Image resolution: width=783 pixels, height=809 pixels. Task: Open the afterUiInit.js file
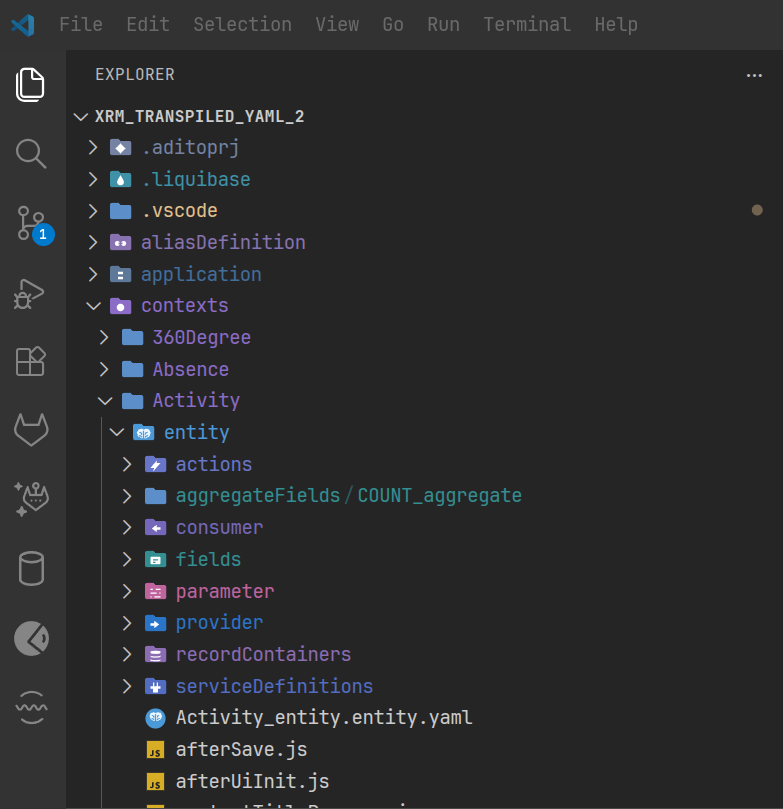coord(252,781)
